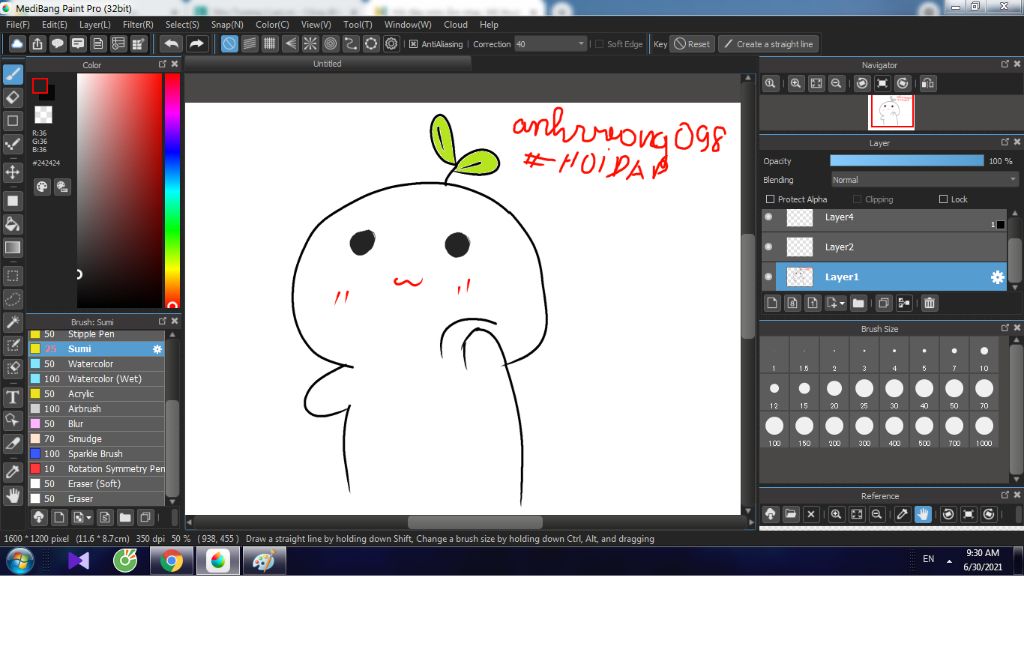Screen dimensions: 1024x661
Task: Click the foreground color swatch
Action: (40, 86)
